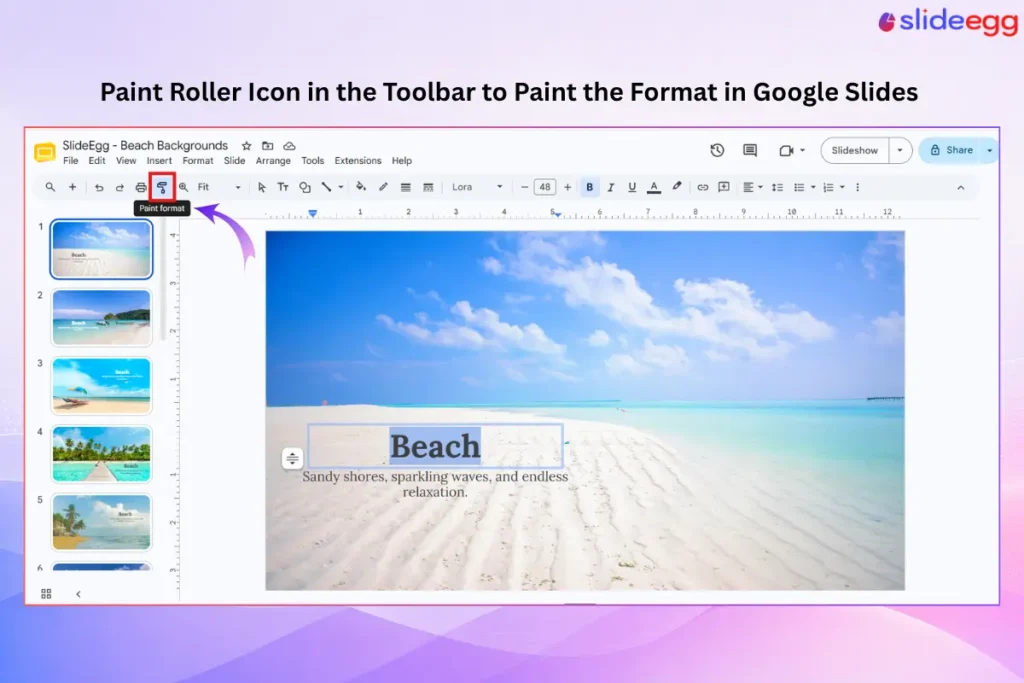
Task: Open the line spacing options
Action: point(777,187)
